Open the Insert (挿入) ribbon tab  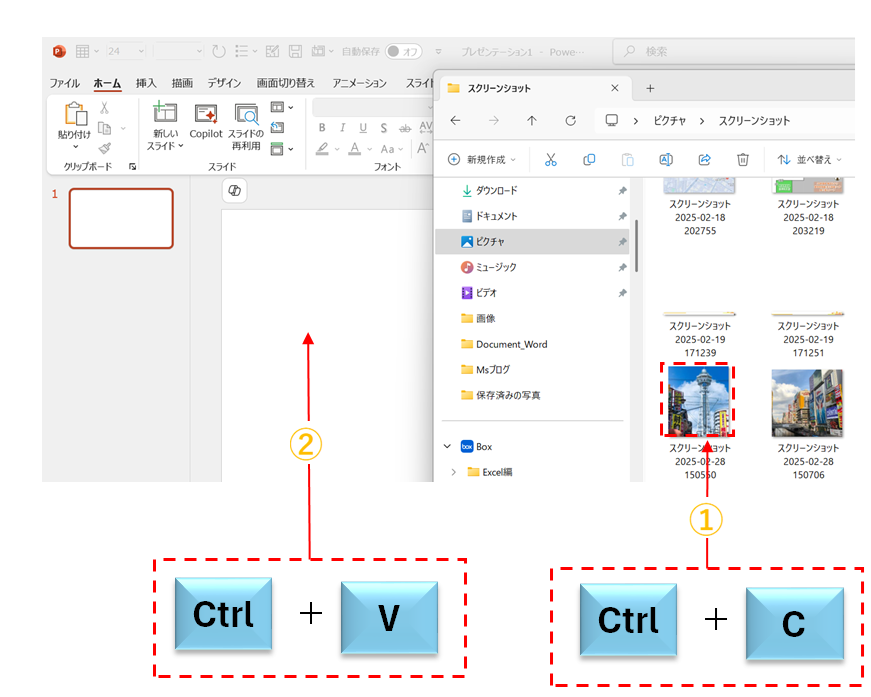point(146,83)
